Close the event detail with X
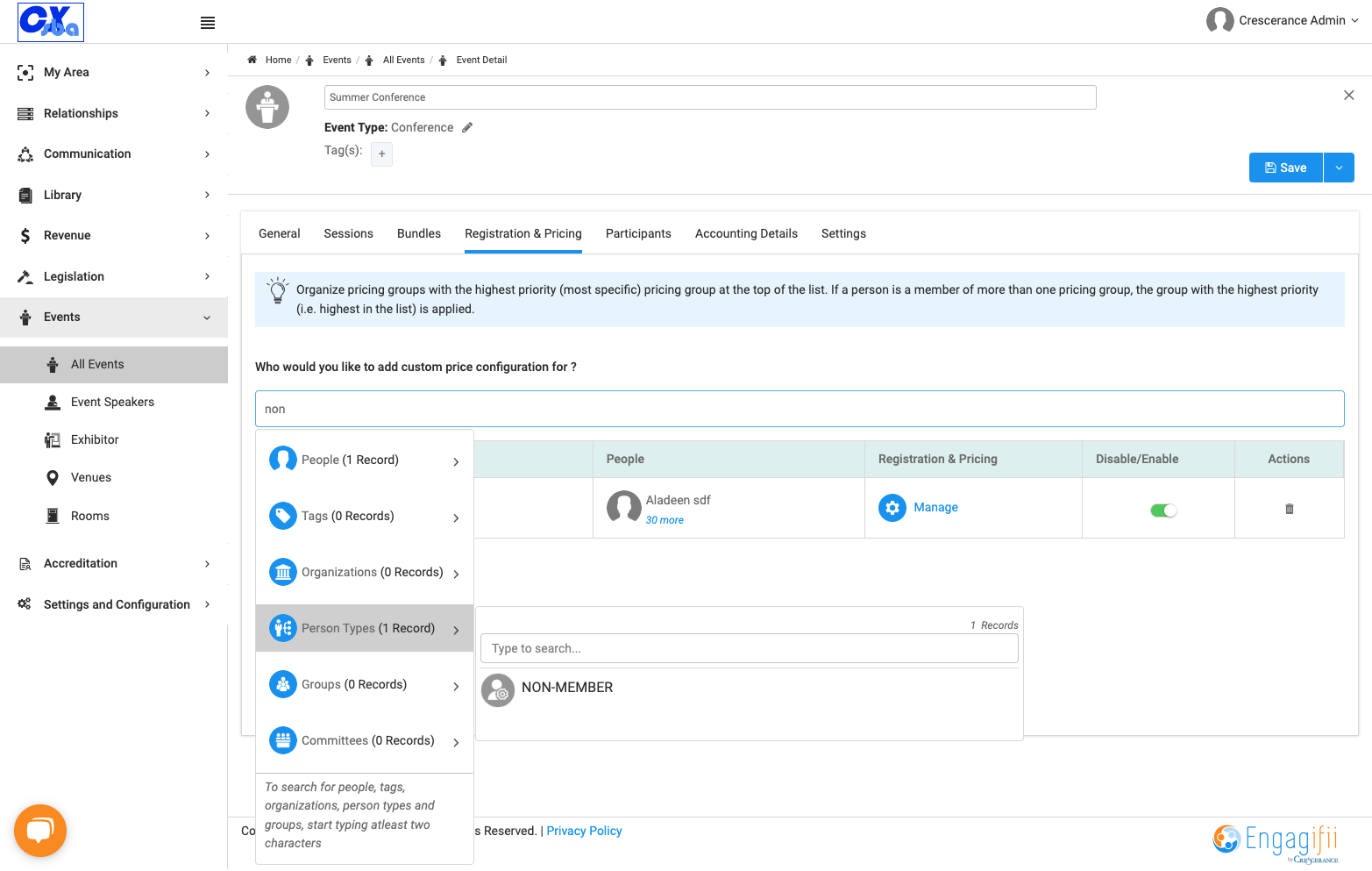The width and height of the screenshot is (1372, 871). [1349, 95]
